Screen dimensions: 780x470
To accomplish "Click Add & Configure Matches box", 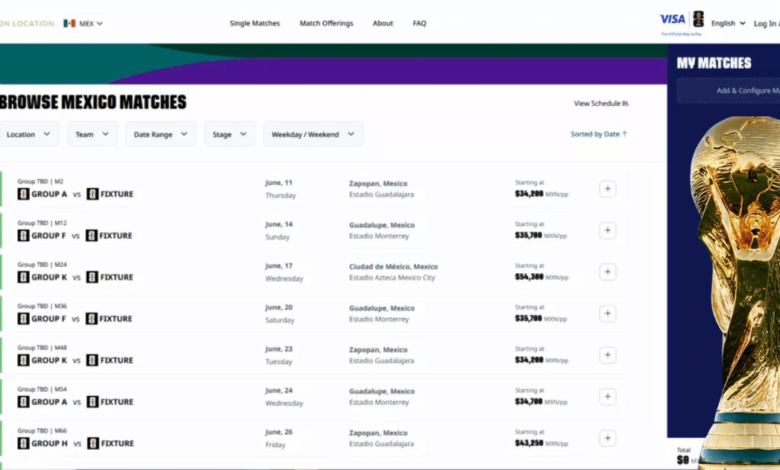I will tap(728, 91).
